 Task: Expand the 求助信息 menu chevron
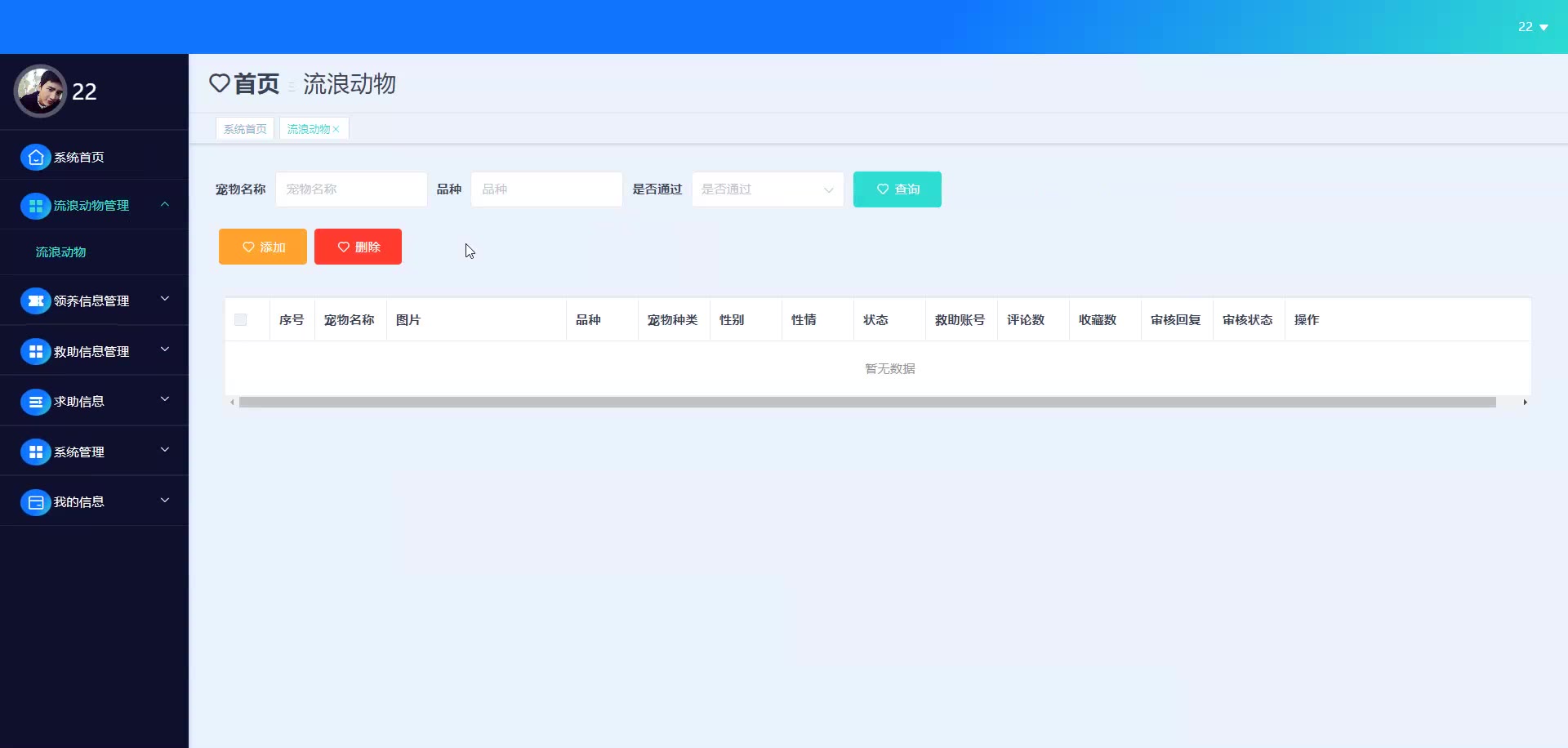[165, 399]
